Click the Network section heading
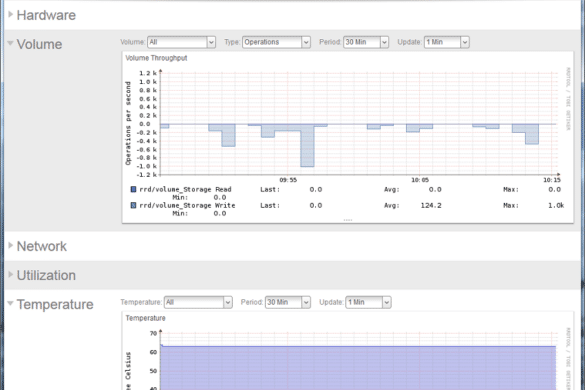585x390 pixels. [x=42, y=246]
